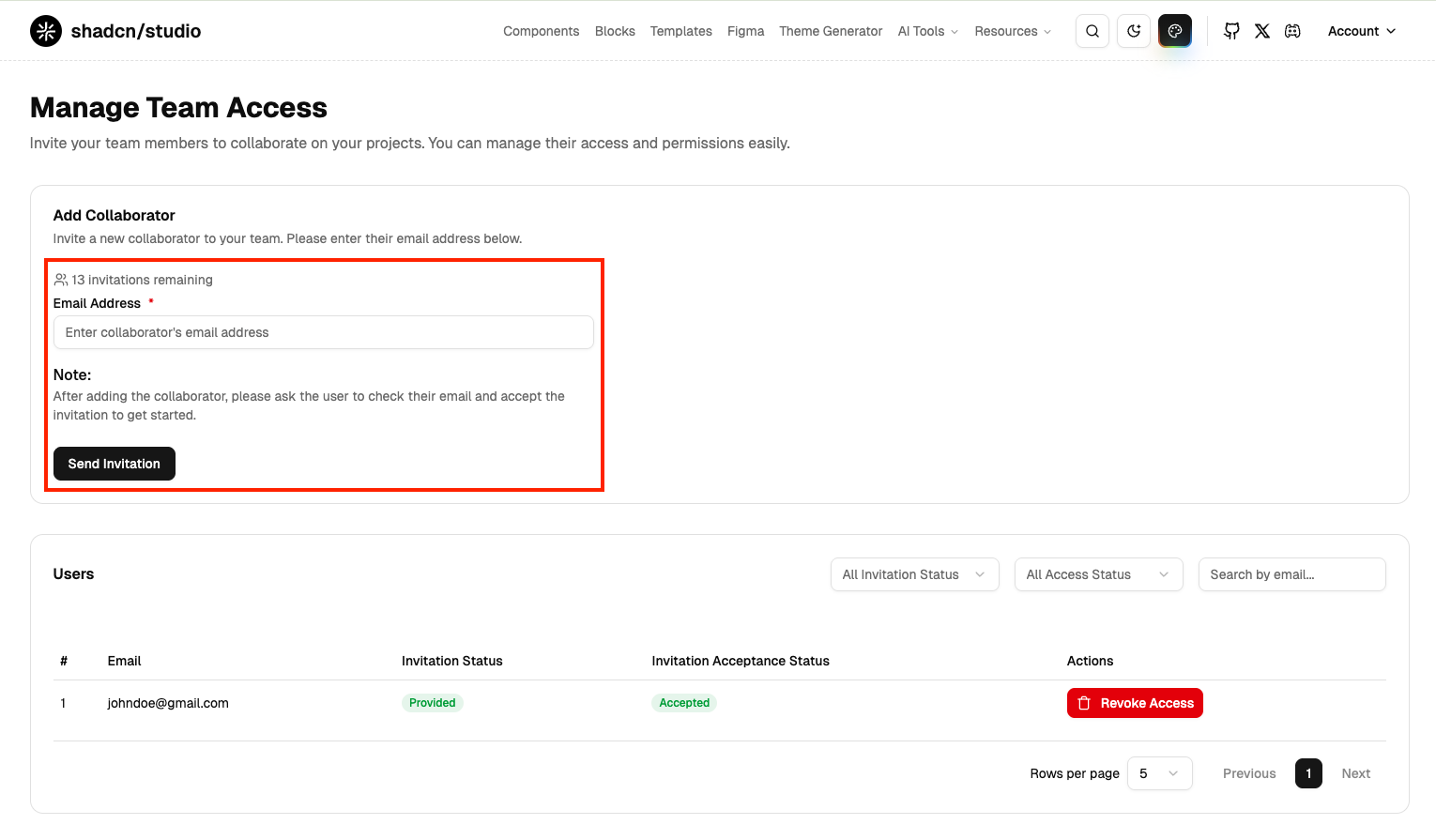Open the All Invitation Status filter

[914, 574]
